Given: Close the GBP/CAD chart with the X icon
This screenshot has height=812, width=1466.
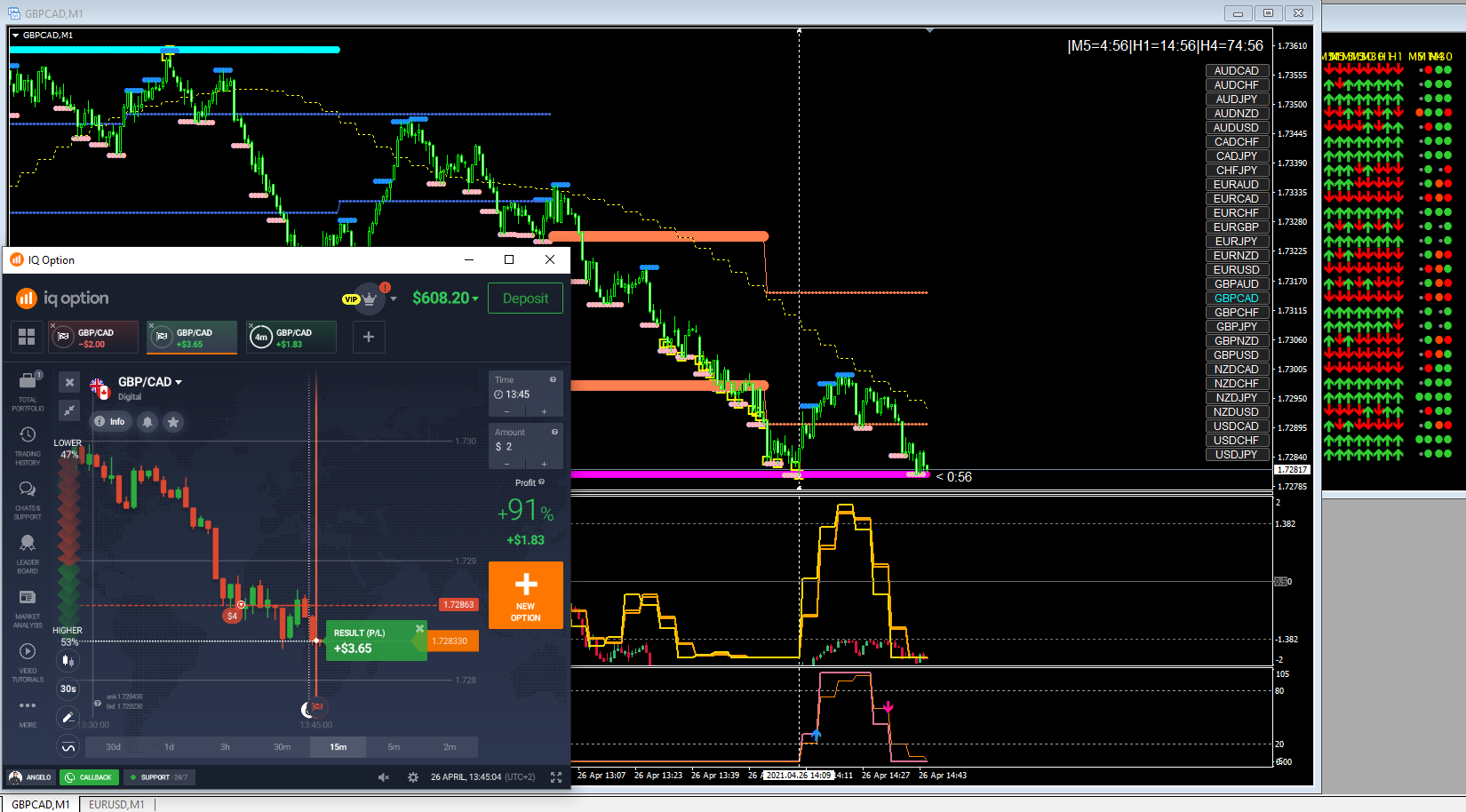Looking at the screenshot, I should coord(69,383).
